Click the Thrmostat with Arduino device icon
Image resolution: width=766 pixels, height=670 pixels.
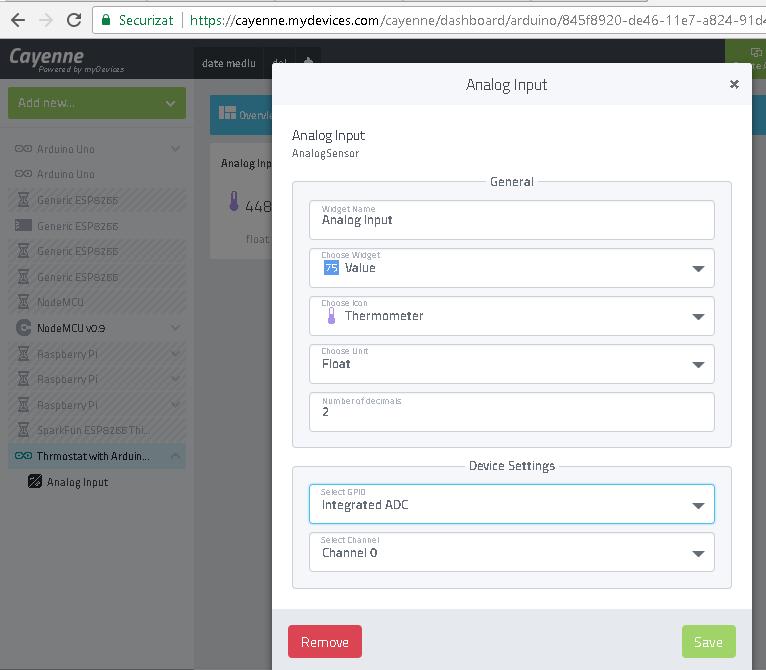pos(23,456)
